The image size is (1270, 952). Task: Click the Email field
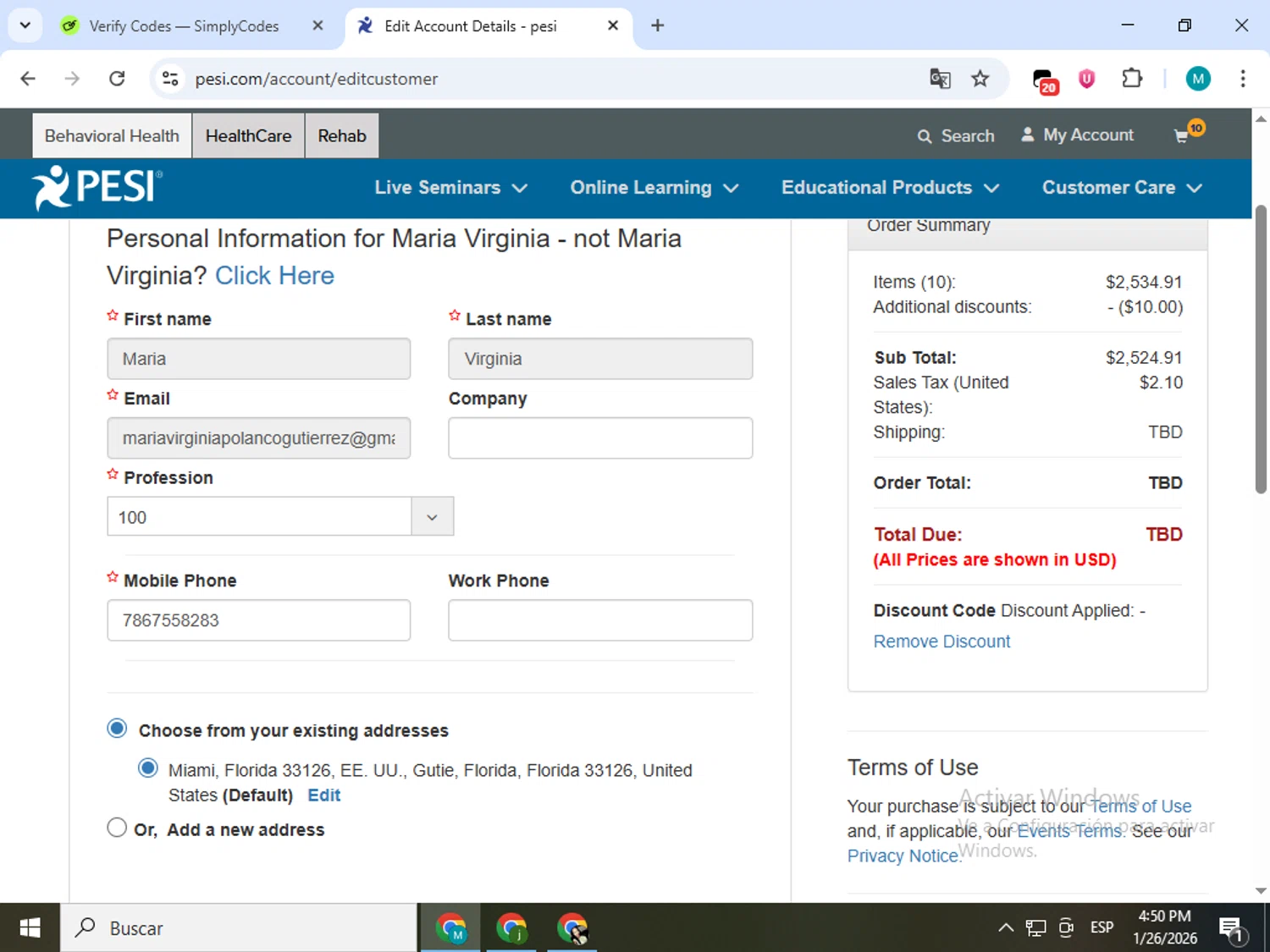pos(258,438)
